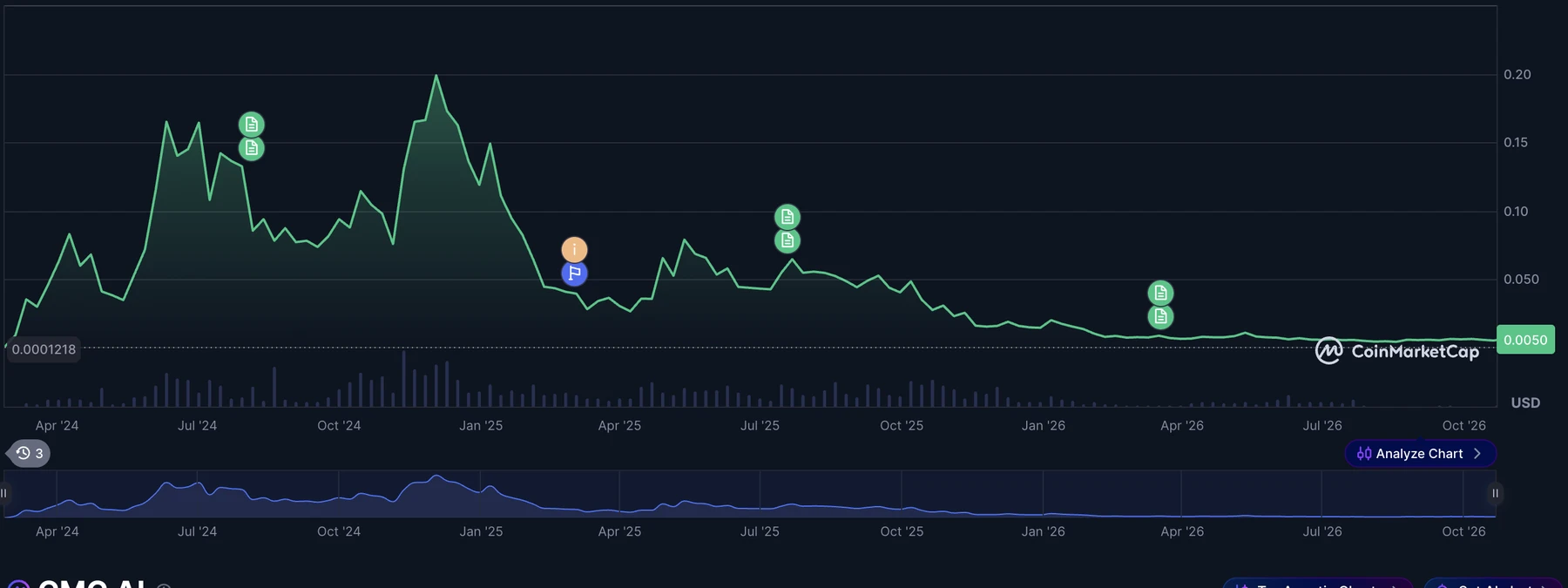Grab the left range navigator handle
This screenshot has width=1568, height=588.
click(4, 494)
